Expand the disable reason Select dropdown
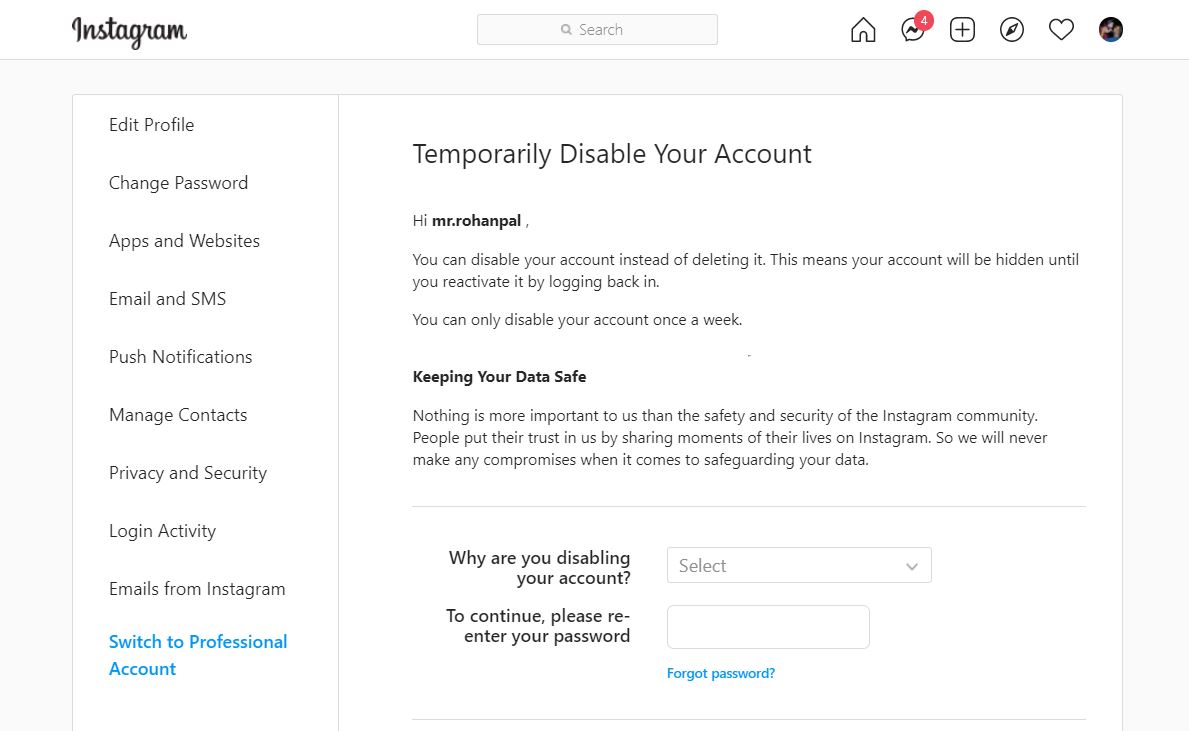Image resolution: width=1189 pixels, height=731 pixels. 798,565
